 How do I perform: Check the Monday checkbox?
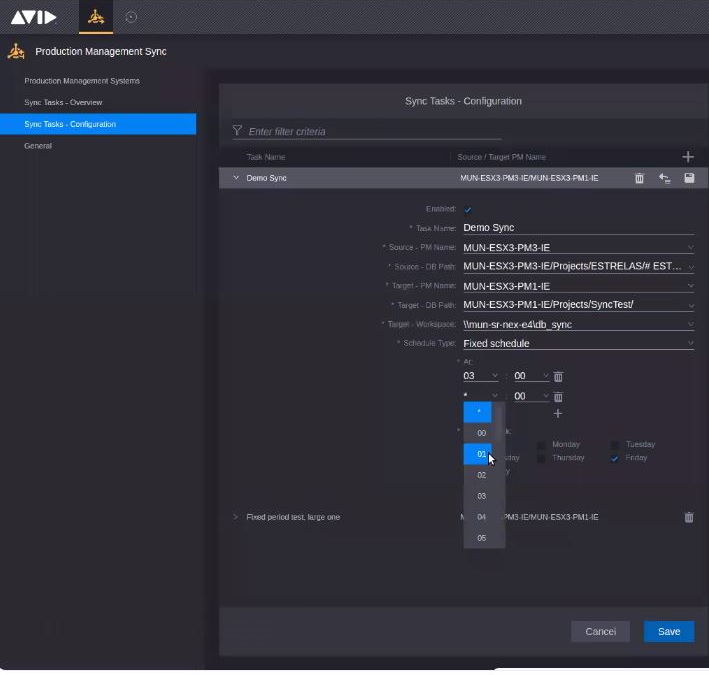541,445
